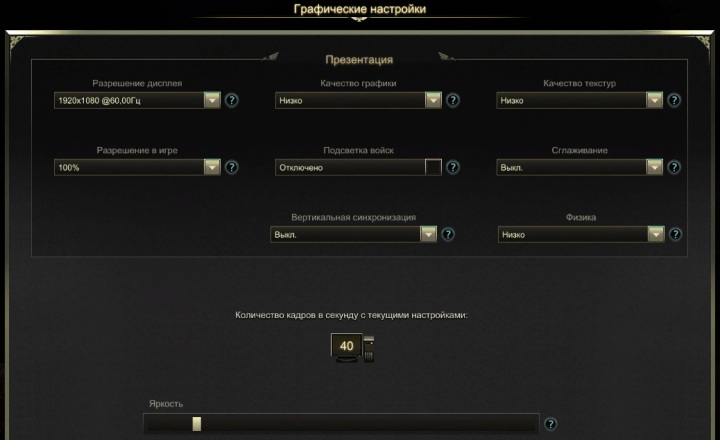Open the Разрешение в игре 100% dropdown
Viewport: 720px width, 440px height.
click(137, 167)
